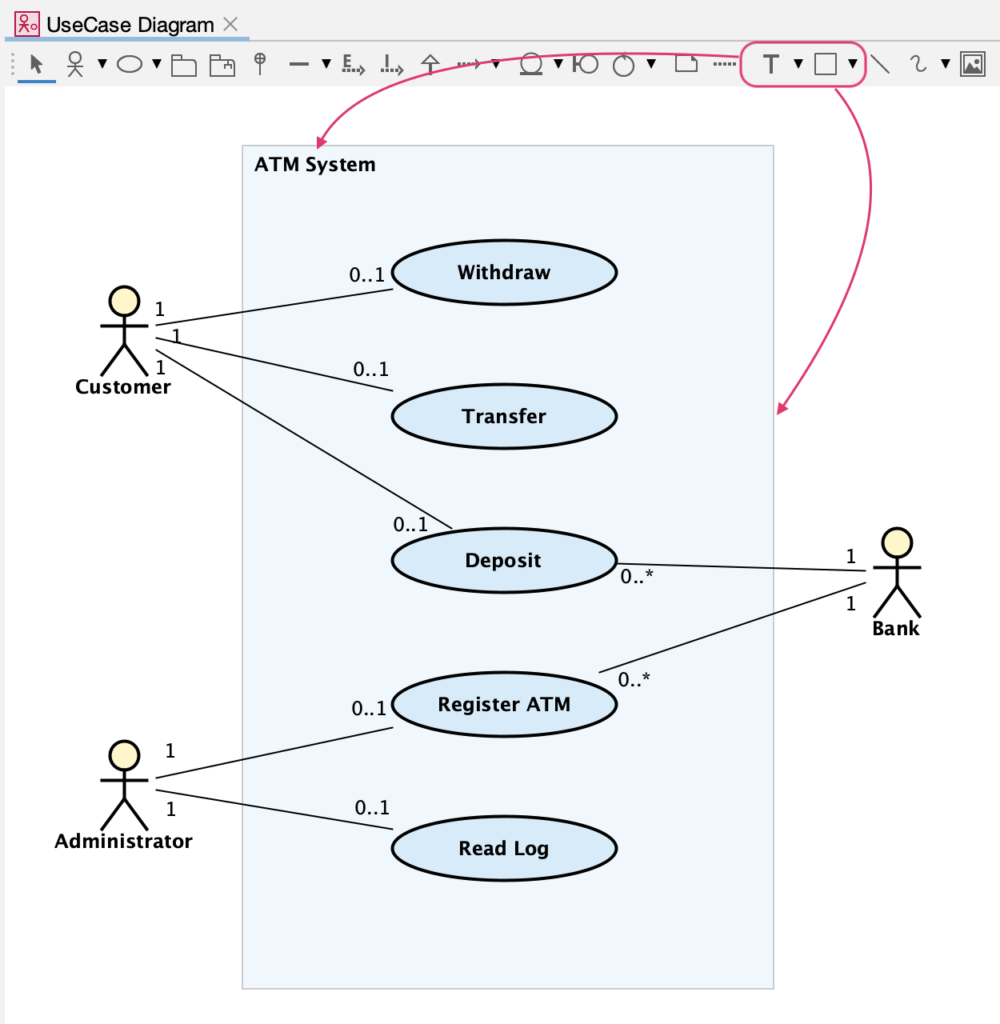Select the Text tool

[x=770, y=64]
